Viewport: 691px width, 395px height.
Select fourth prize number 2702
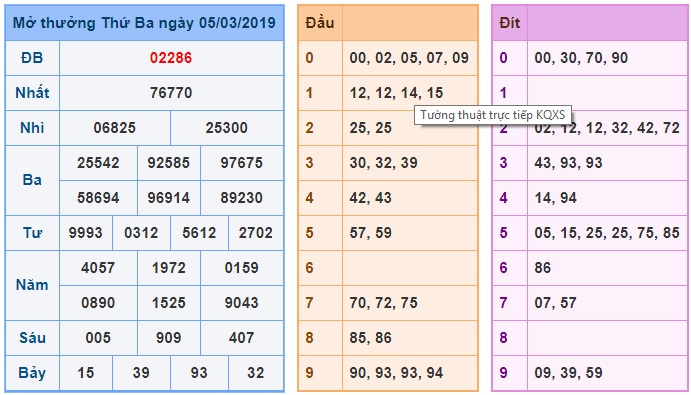[x=256, y=233]
